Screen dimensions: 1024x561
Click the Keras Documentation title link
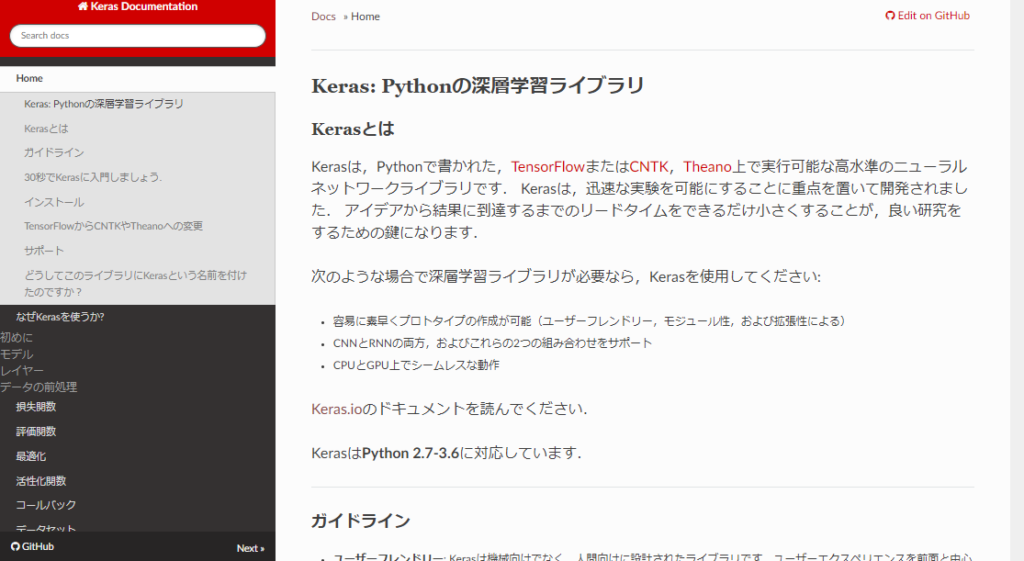click(138, 7)
